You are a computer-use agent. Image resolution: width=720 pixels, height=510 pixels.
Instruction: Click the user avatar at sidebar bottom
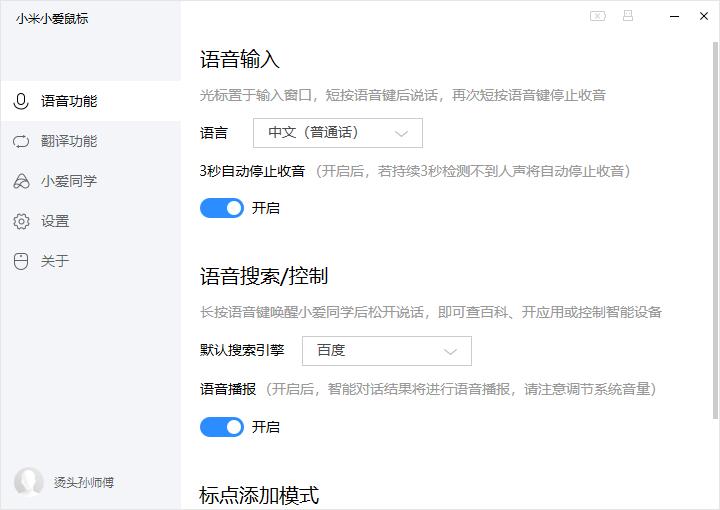tap(28, 482)
